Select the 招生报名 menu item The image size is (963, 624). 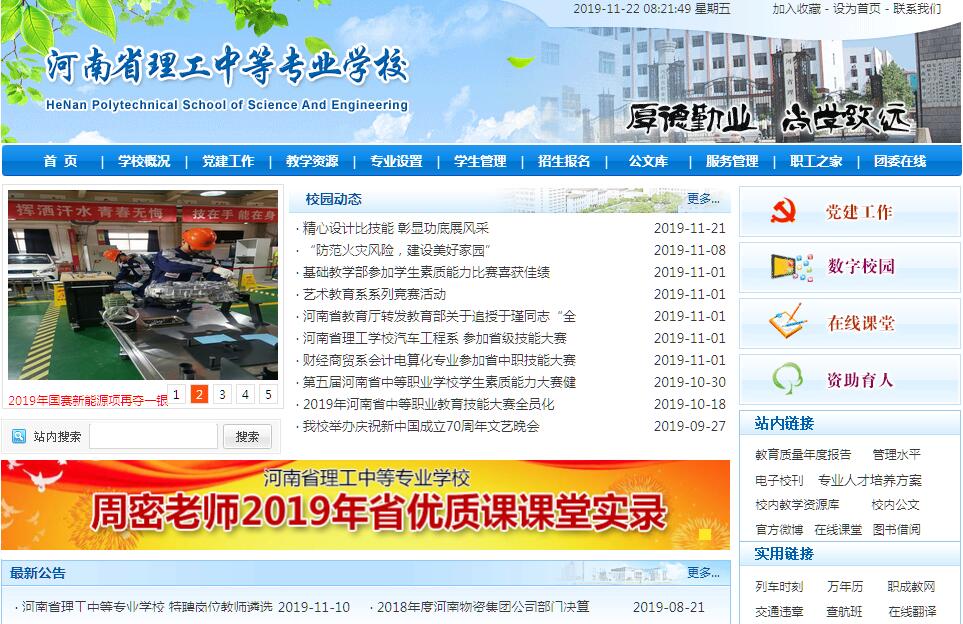tap(564, 161)
